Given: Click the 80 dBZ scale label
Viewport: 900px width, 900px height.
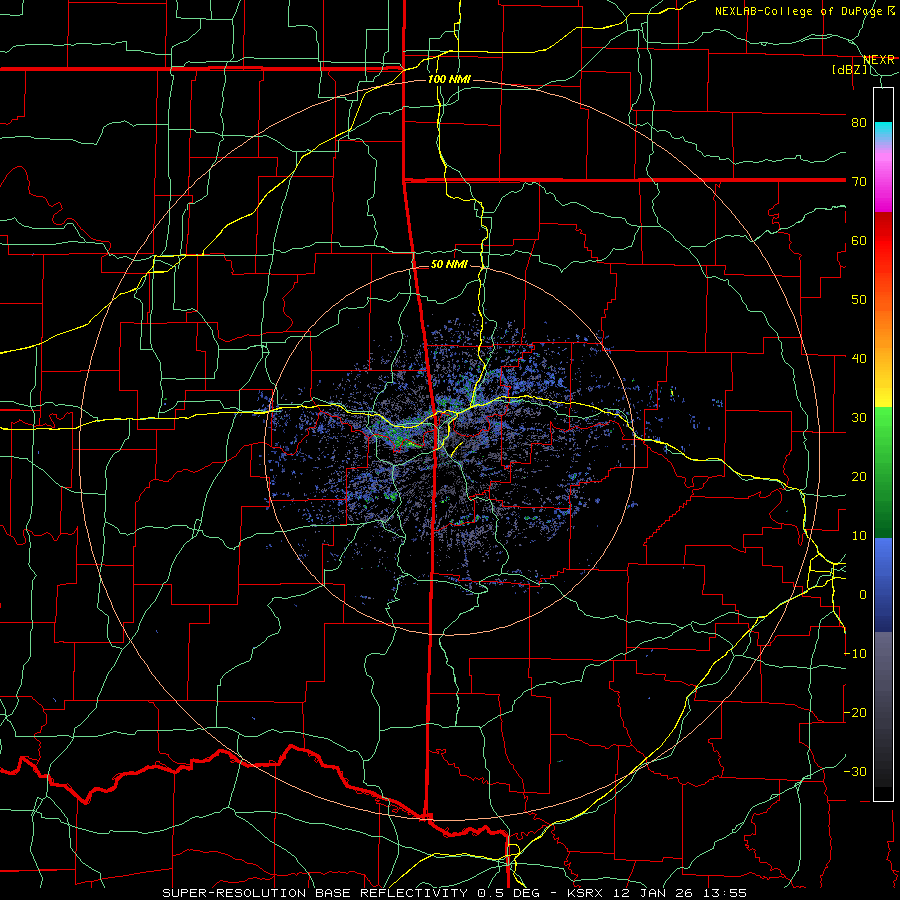Looking at the screenshot, I should point(859,122).
